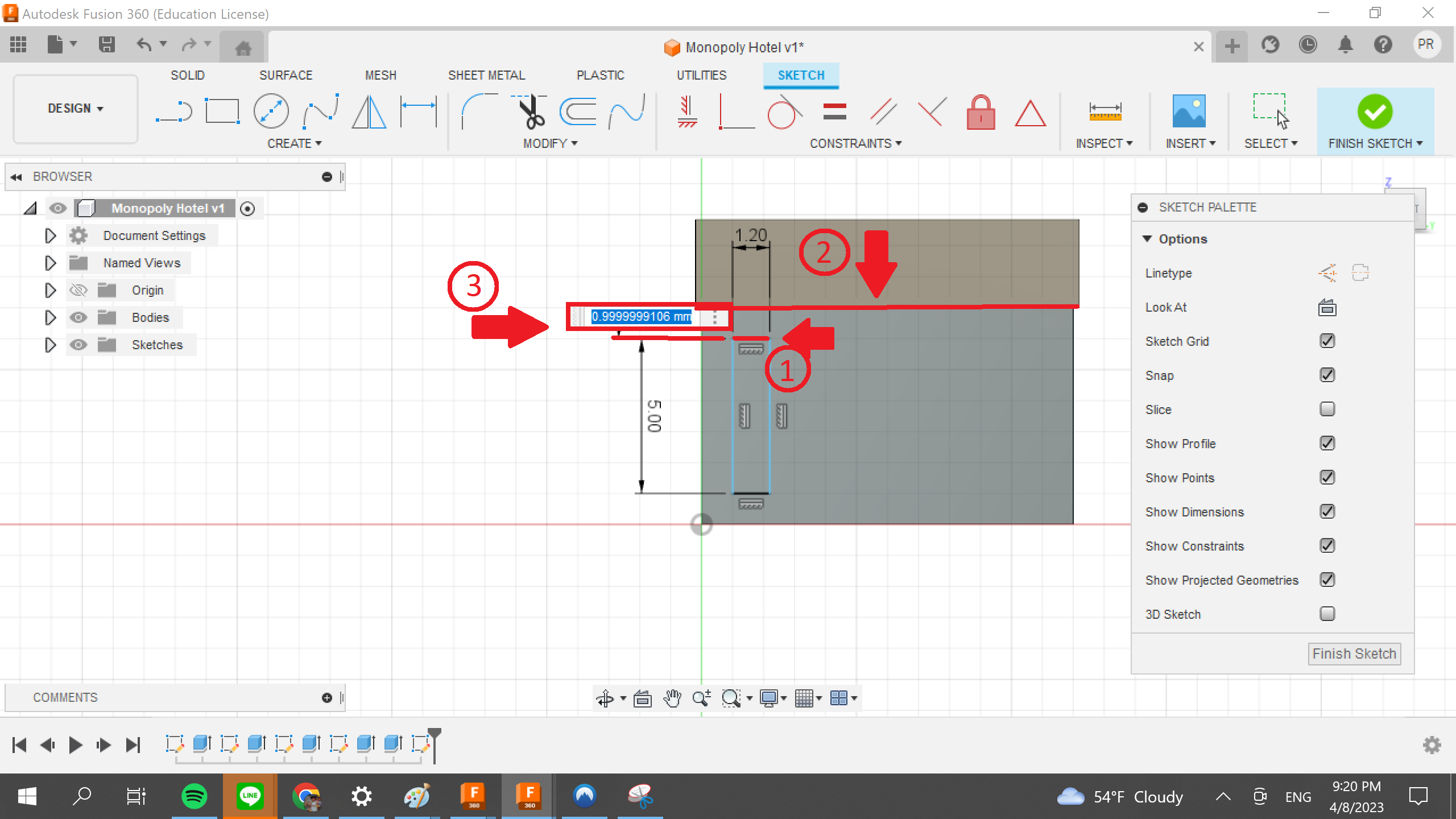Enable the Slice option
1456x819 pixels.
[x=1327, y=409]
